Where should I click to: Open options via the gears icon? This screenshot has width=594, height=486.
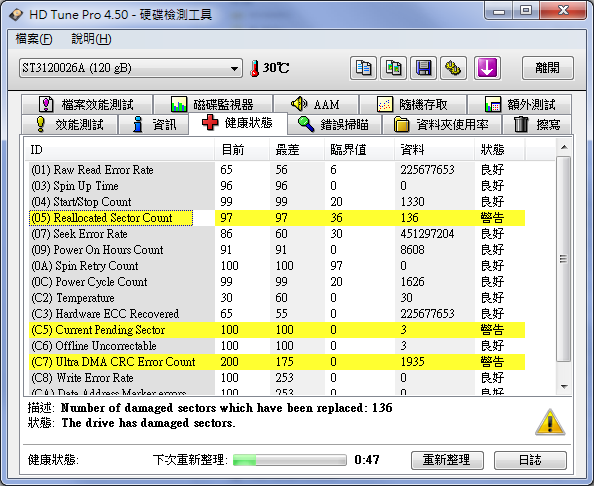pos(453,68)
